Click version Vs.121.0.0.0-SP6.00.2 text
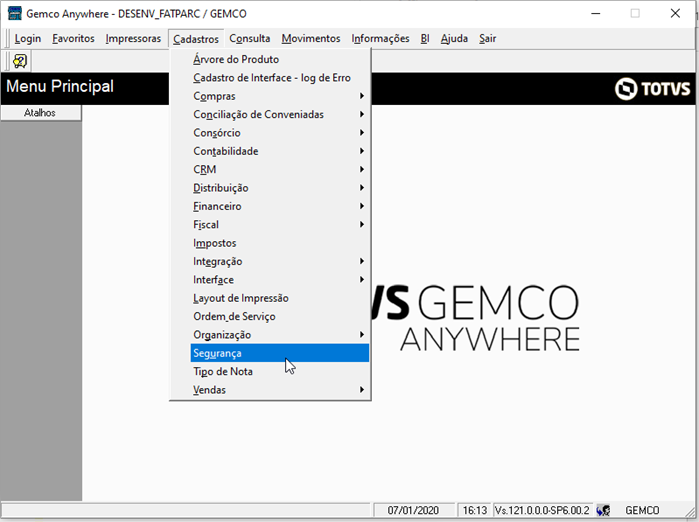Viewport: 699px width, 522px height. click(x=542, y=510)
